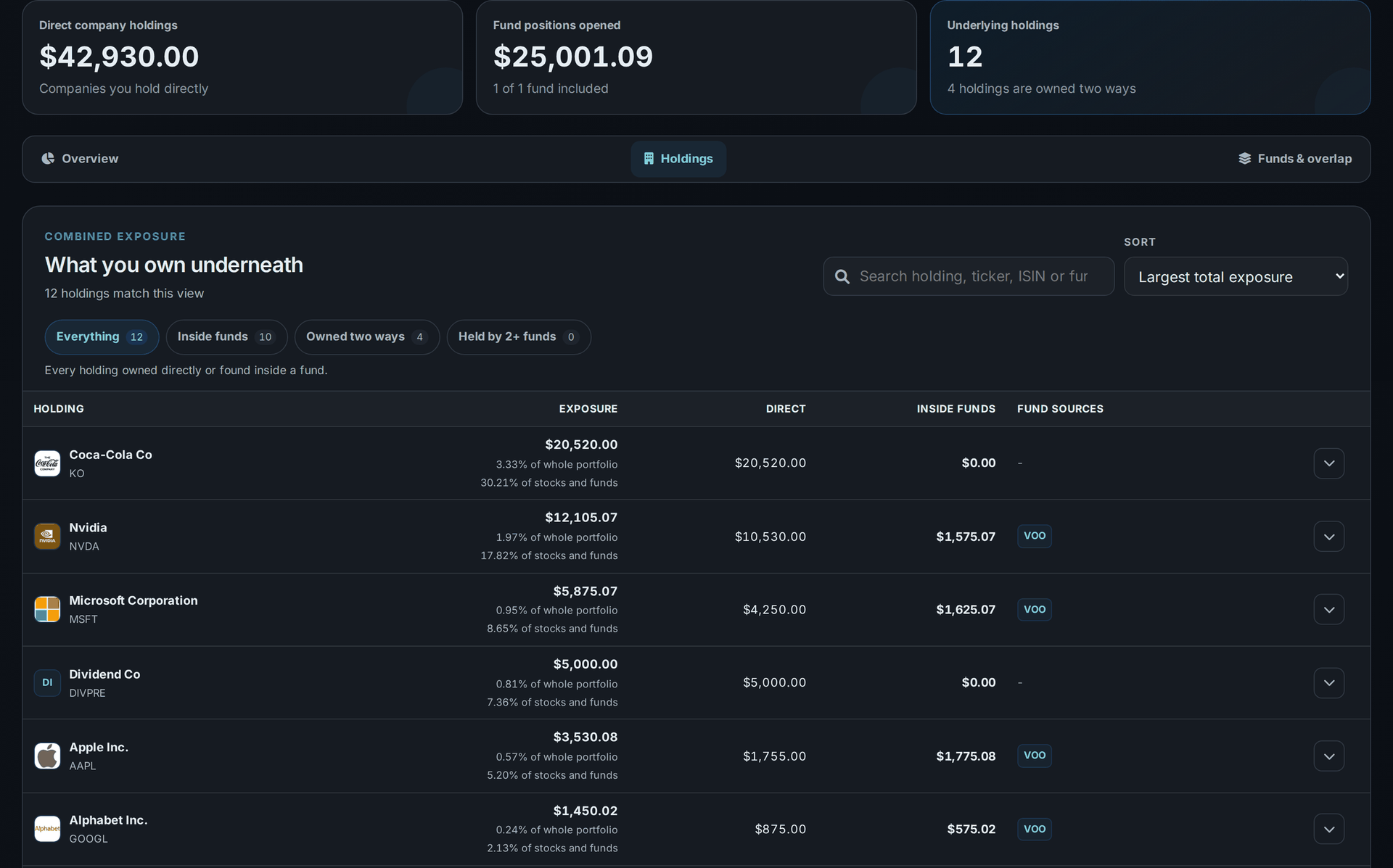Filter by Inside funds chip
The width and height of the screenshot is (1393, 868).
[226, 337]
